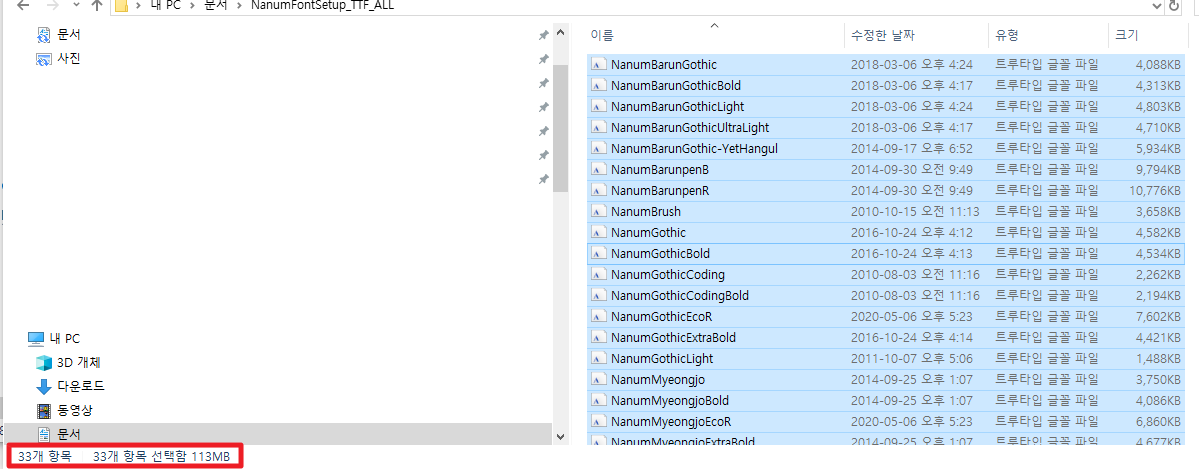The image size is (1199, 469).
Task: Click NanumFontSetup_TTF_ALL in address path
Action: (323, 6)
